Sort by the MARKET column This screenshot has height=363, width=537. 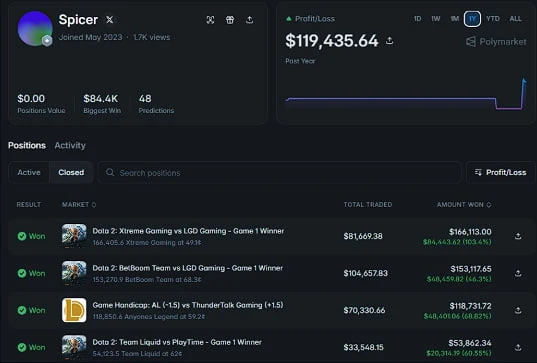pyautogui.click(x=79, y=204)
